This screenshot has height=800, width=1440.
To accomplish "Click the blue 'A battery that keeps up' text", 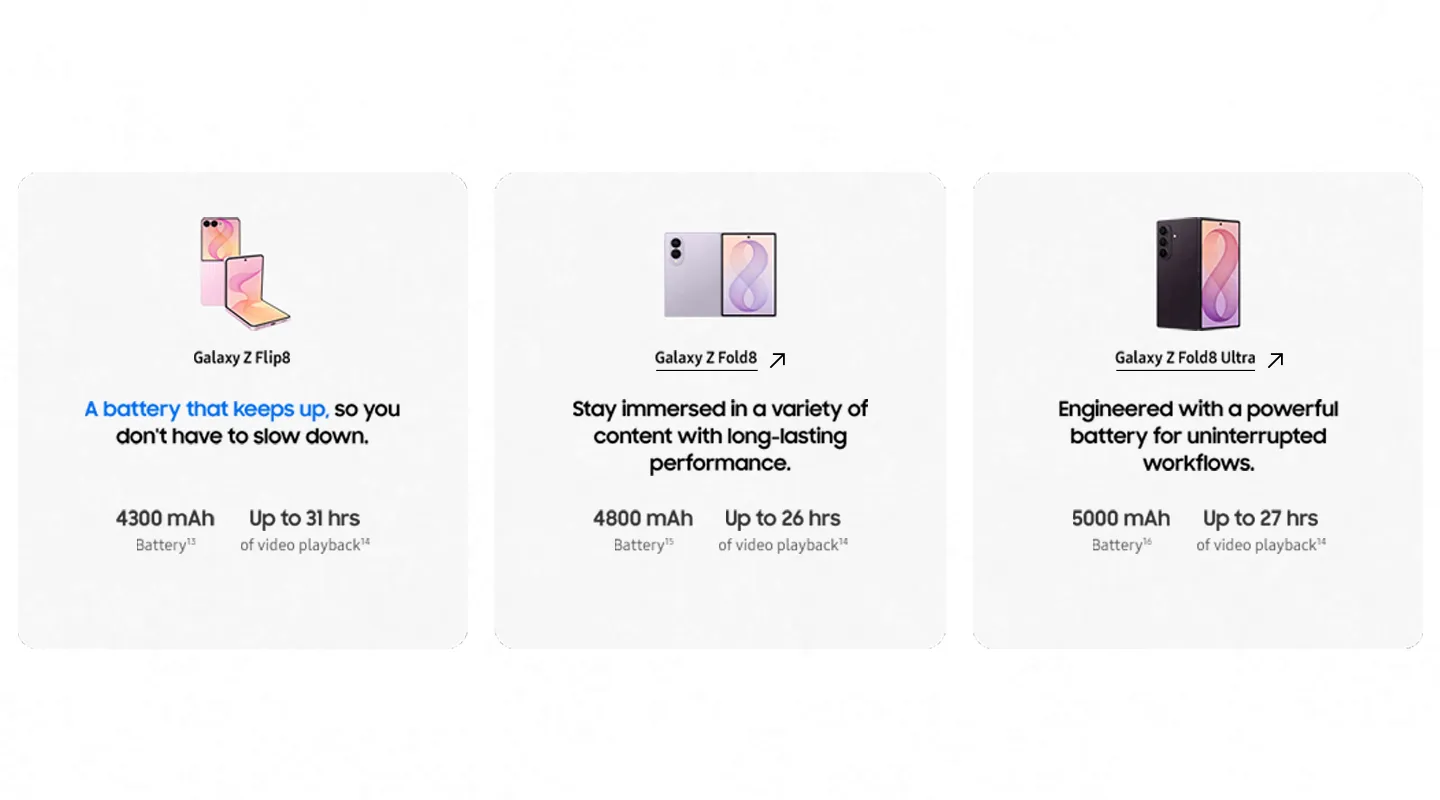I will pos(207,409).
